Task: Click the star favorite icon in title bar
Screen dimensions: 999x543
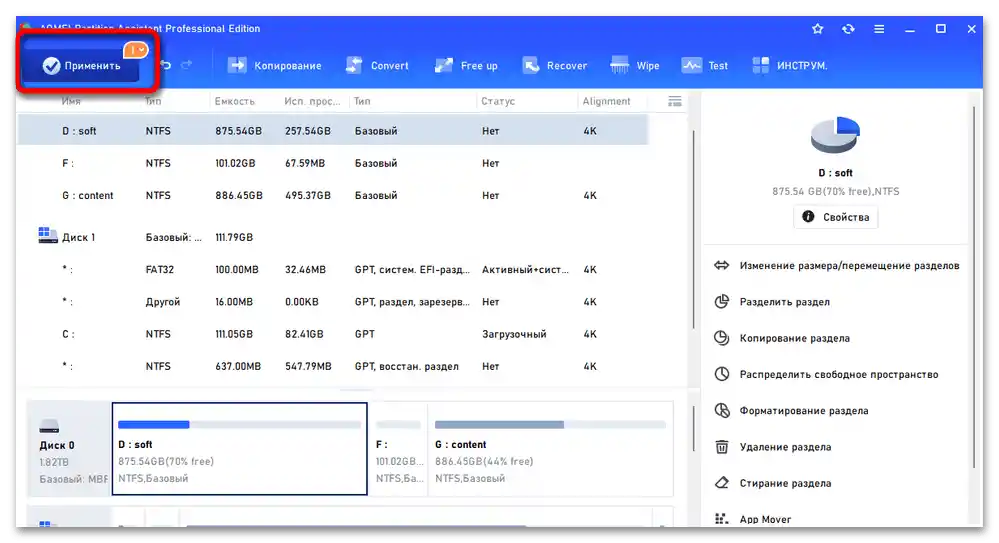Action: click(x=817, y=29)
